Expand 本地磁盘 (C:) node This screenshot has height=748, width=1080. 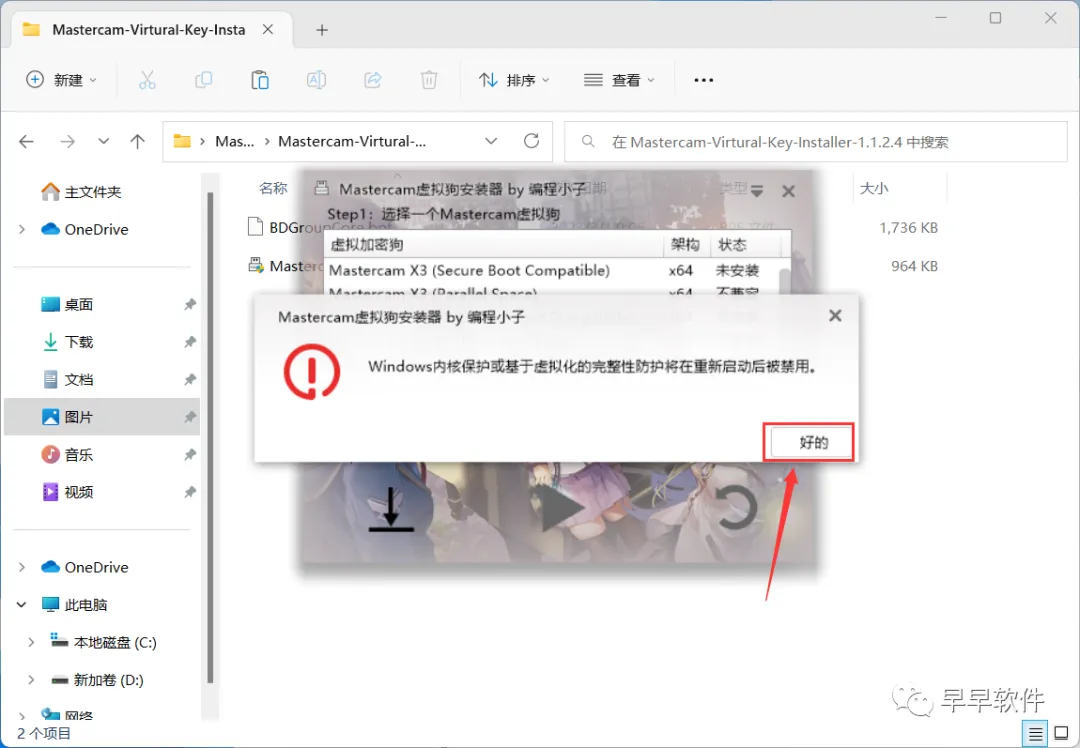31,642
